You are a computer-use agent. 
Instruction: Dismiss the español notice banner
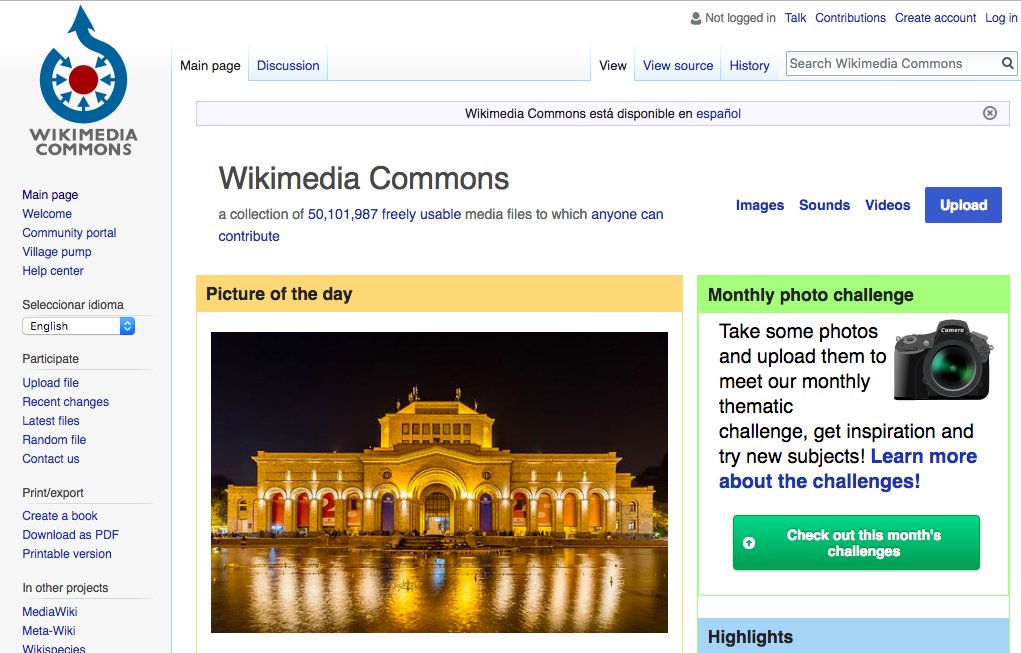(989, 113)
